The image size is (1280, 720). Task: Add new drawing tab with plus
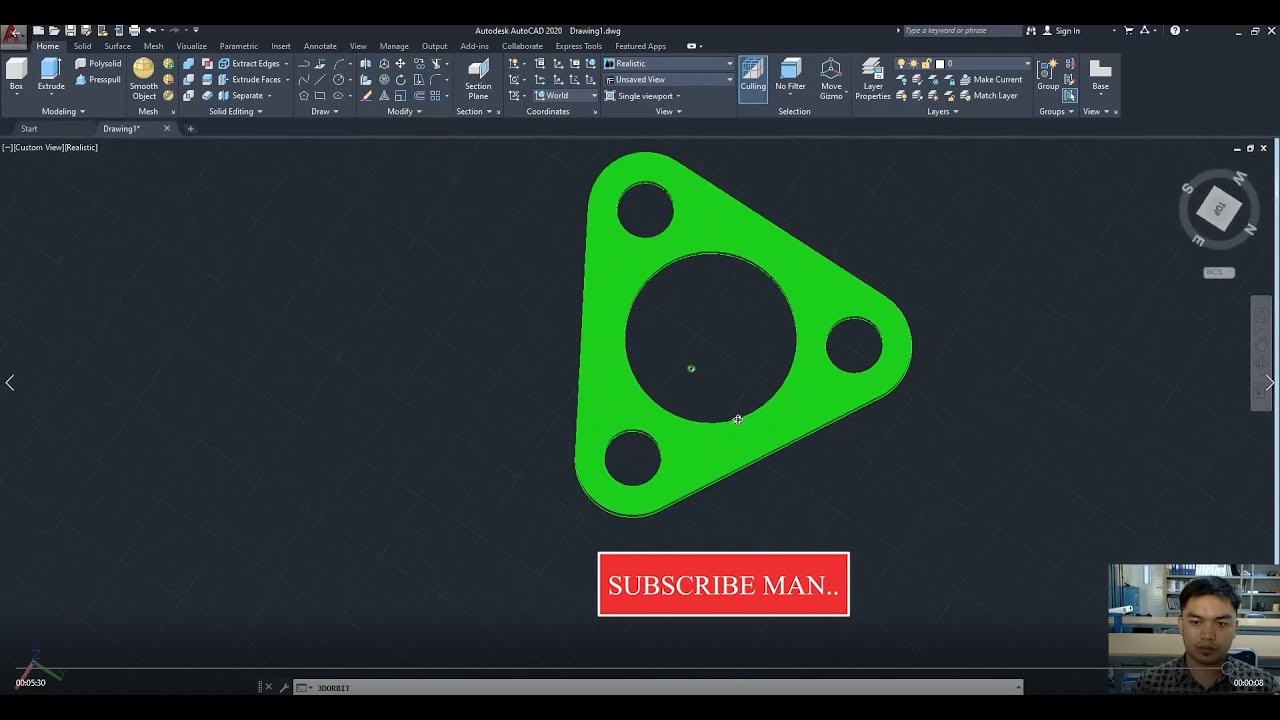(191, 128)
